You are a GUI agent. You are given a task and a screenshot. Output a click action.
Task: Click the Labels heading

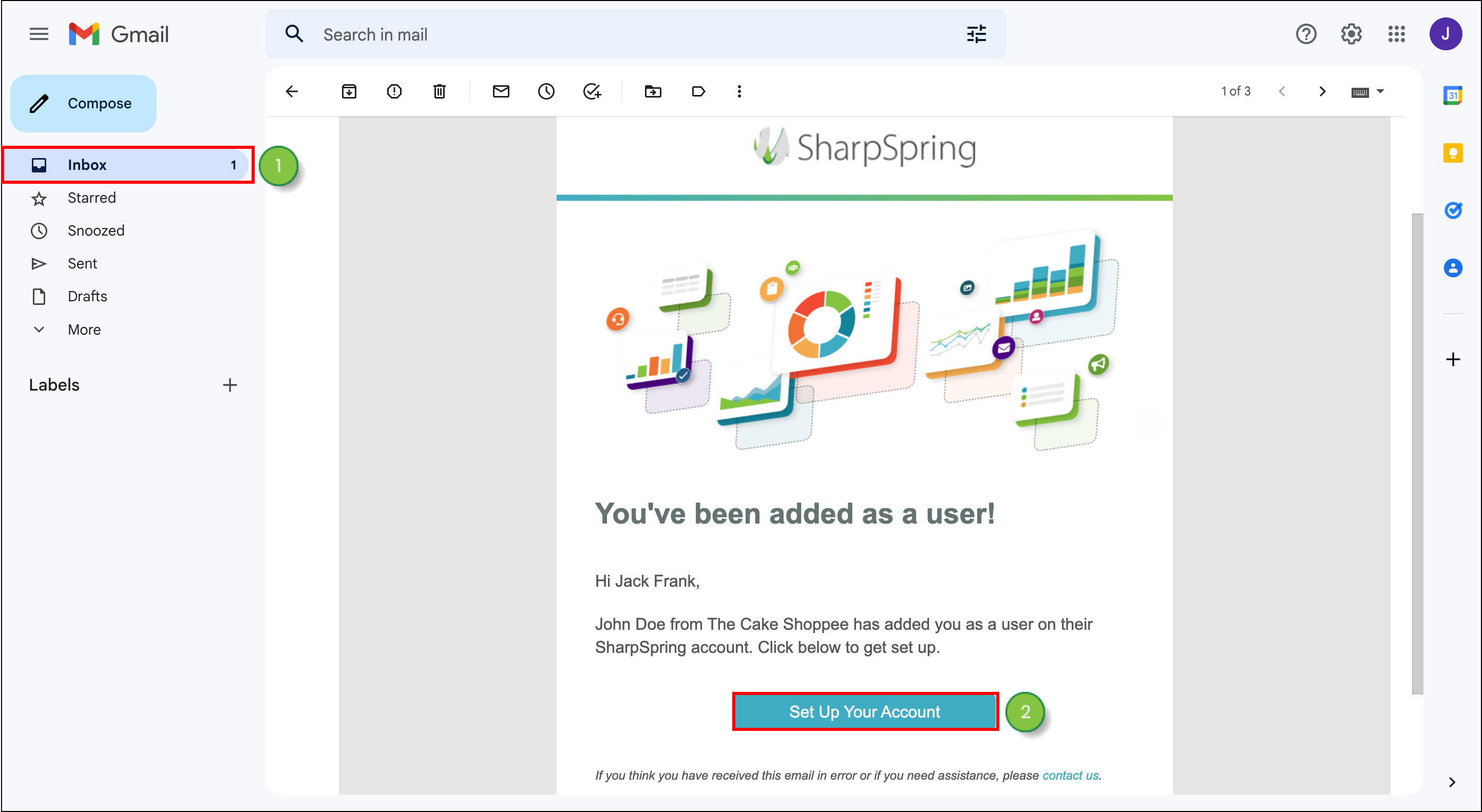click(x=54, y=385)
